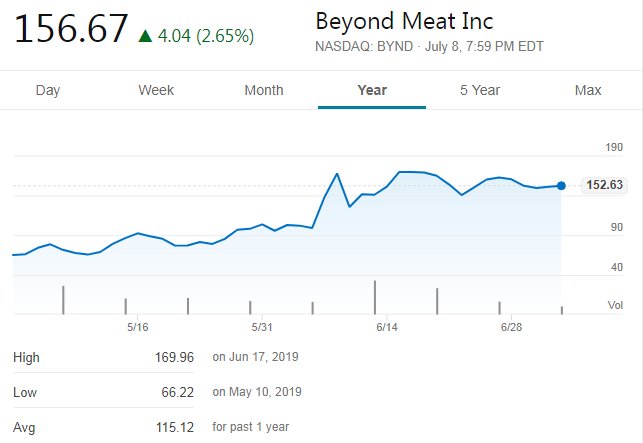Click the active Year tab
Viewport: 643px width, 443px height.
pos(372,90)
